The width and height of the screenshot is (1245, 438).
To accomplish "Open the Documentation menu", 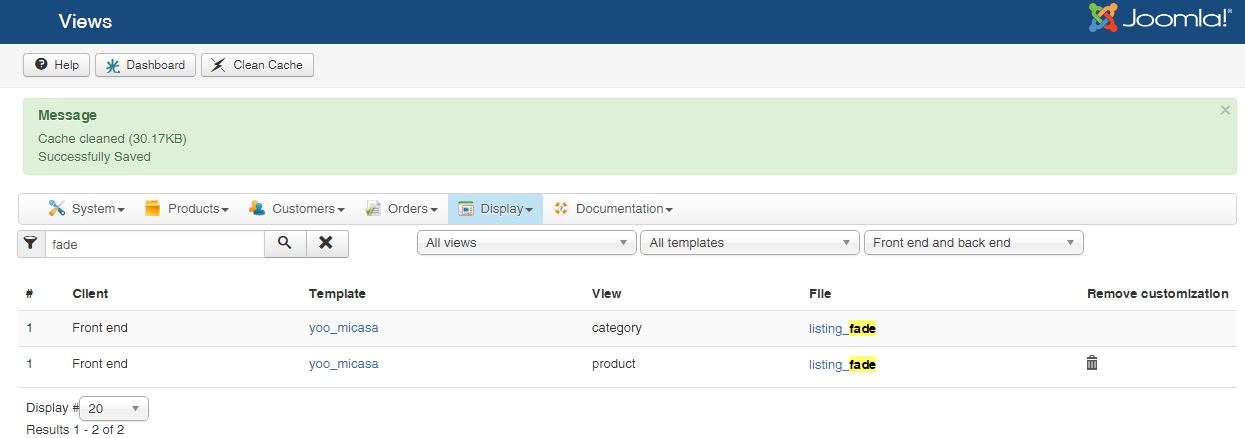I will (x=613, y=209).
